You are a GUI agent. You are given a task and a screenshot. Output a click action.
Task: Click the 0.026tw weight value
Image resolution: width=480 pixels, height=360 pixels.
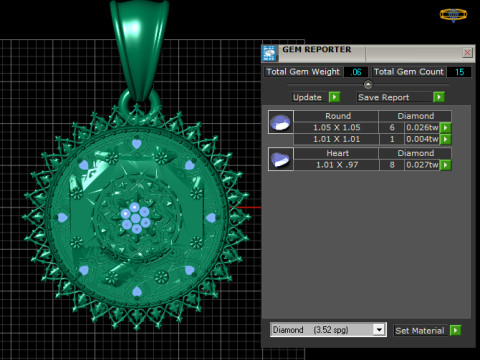tap(422, 127)
